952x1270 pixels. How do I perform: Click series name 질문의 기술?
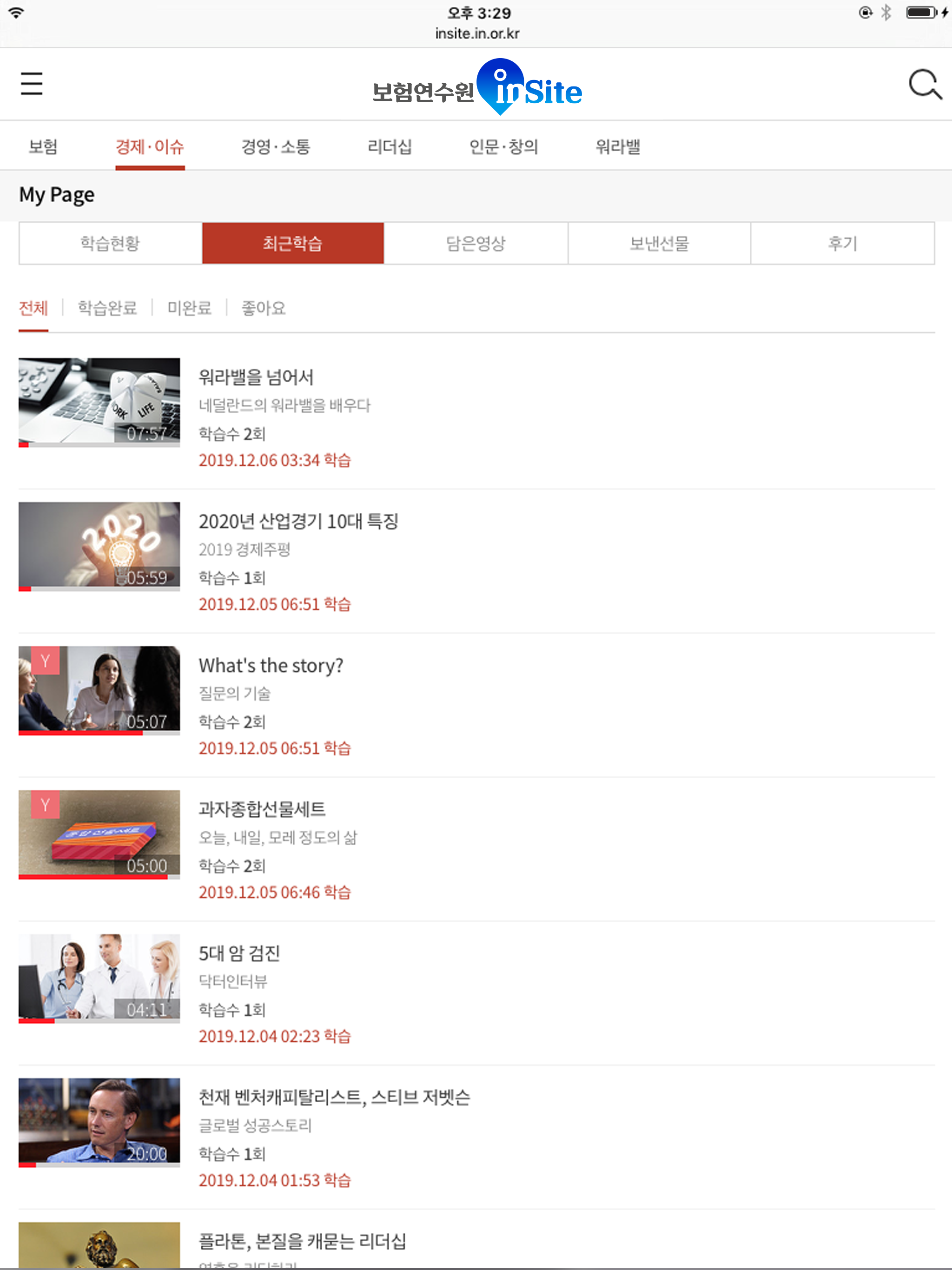pos(234,694)
